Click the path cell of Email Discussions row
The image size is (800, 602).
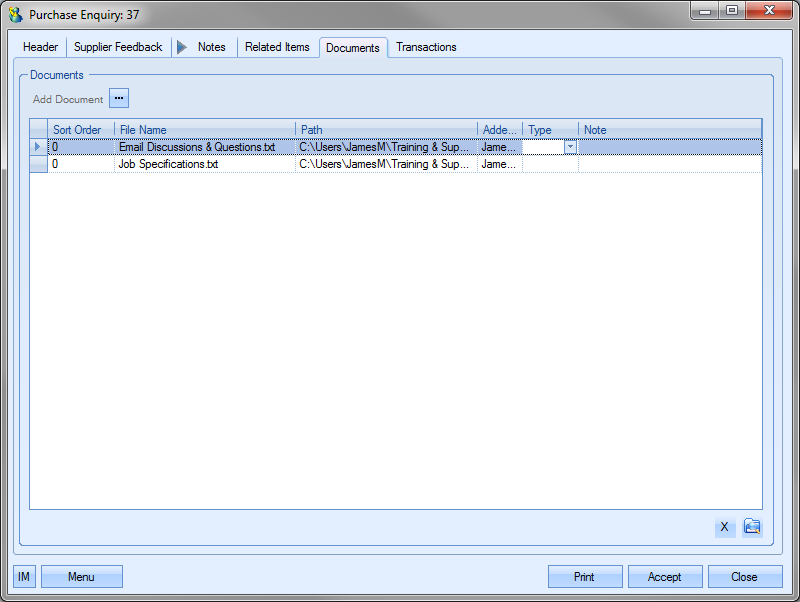coord(386,147)
